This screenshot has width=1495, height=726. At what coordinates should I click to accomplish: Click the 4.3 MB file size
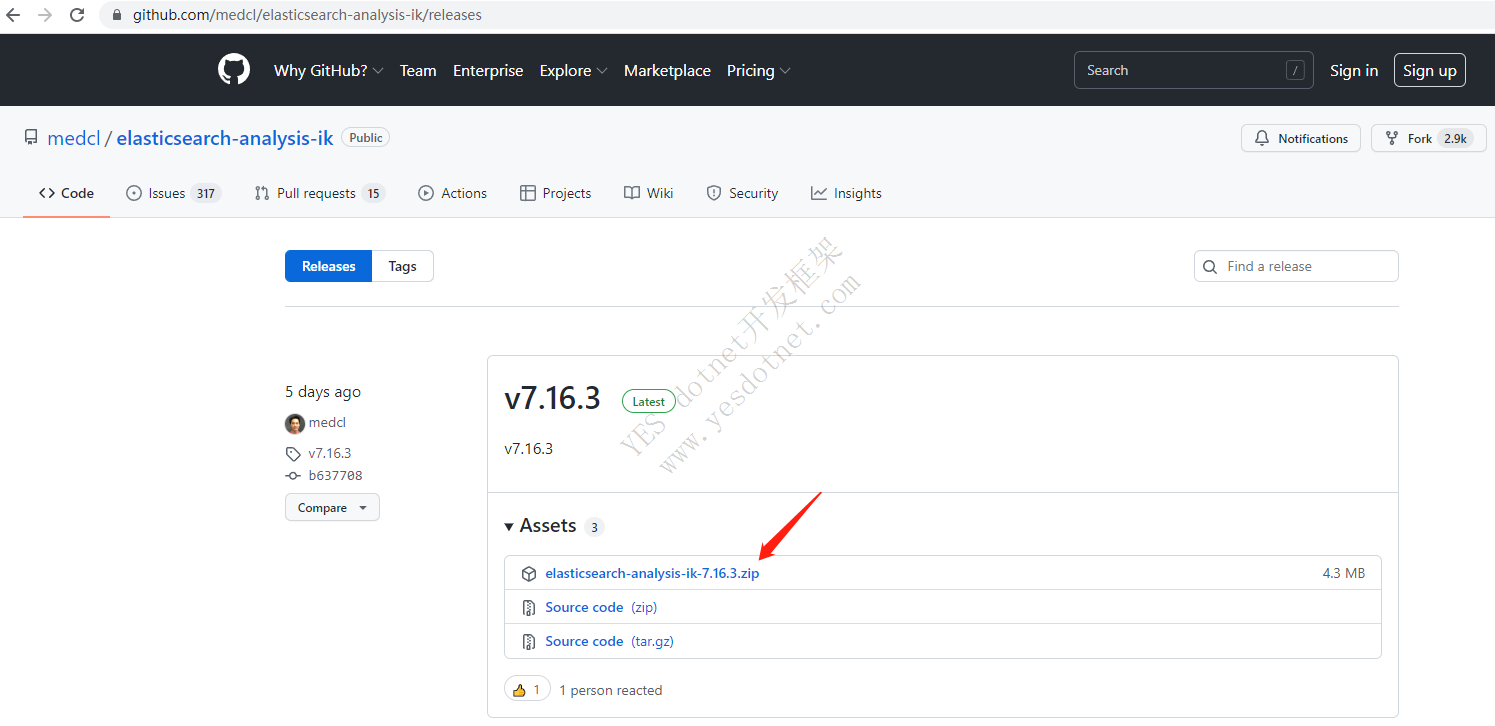pyautogui.click(x=1343, y=574)
